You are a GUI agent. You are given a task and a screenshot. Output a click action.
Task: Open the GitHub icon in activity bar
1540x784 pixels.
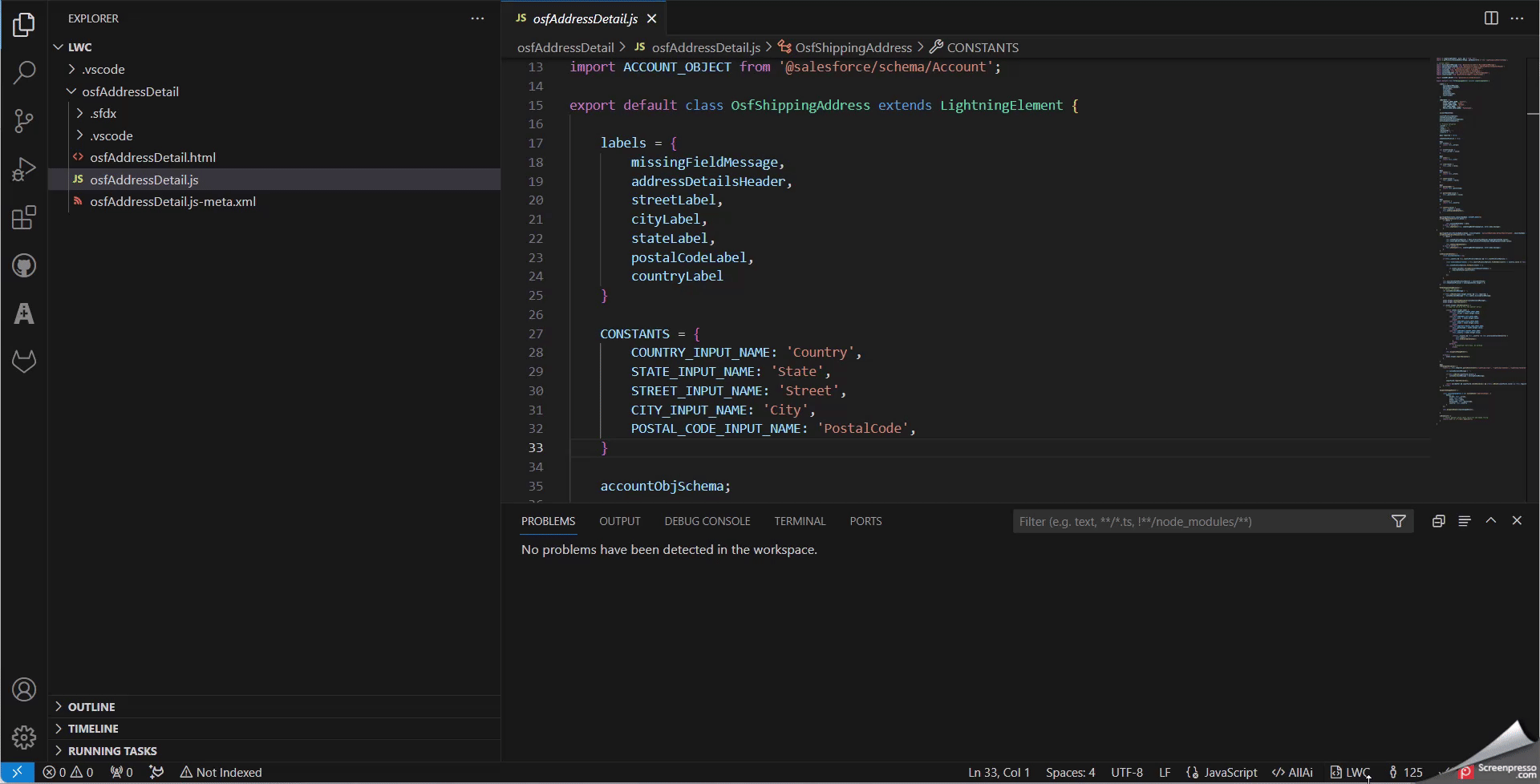[x=24, y=265]
